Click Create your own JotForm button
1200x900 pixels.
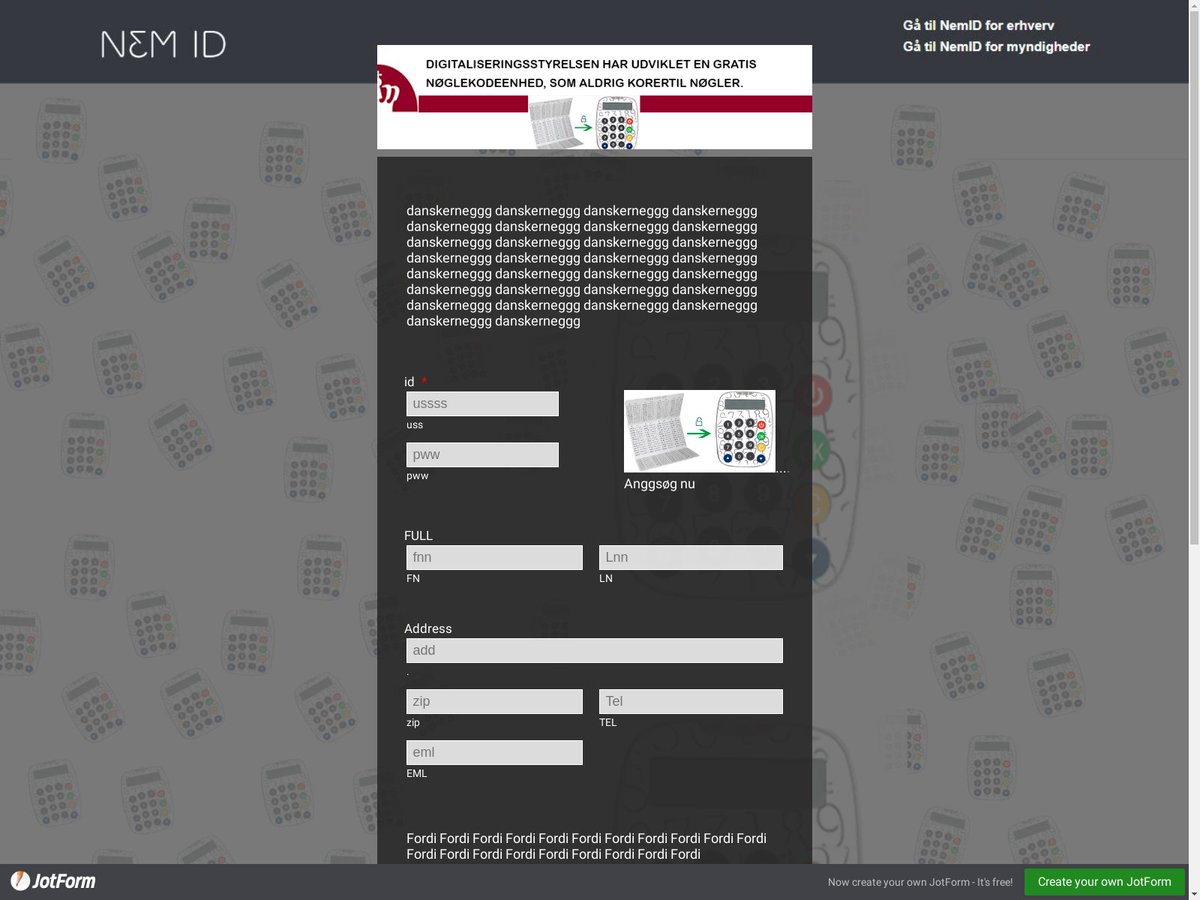1104,882
